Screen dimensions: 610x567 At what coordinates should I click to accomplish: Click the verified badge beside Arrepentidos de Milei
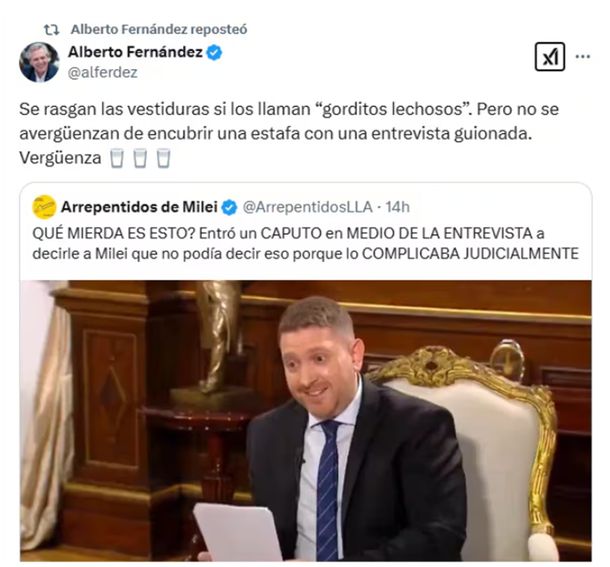(229, 207)
